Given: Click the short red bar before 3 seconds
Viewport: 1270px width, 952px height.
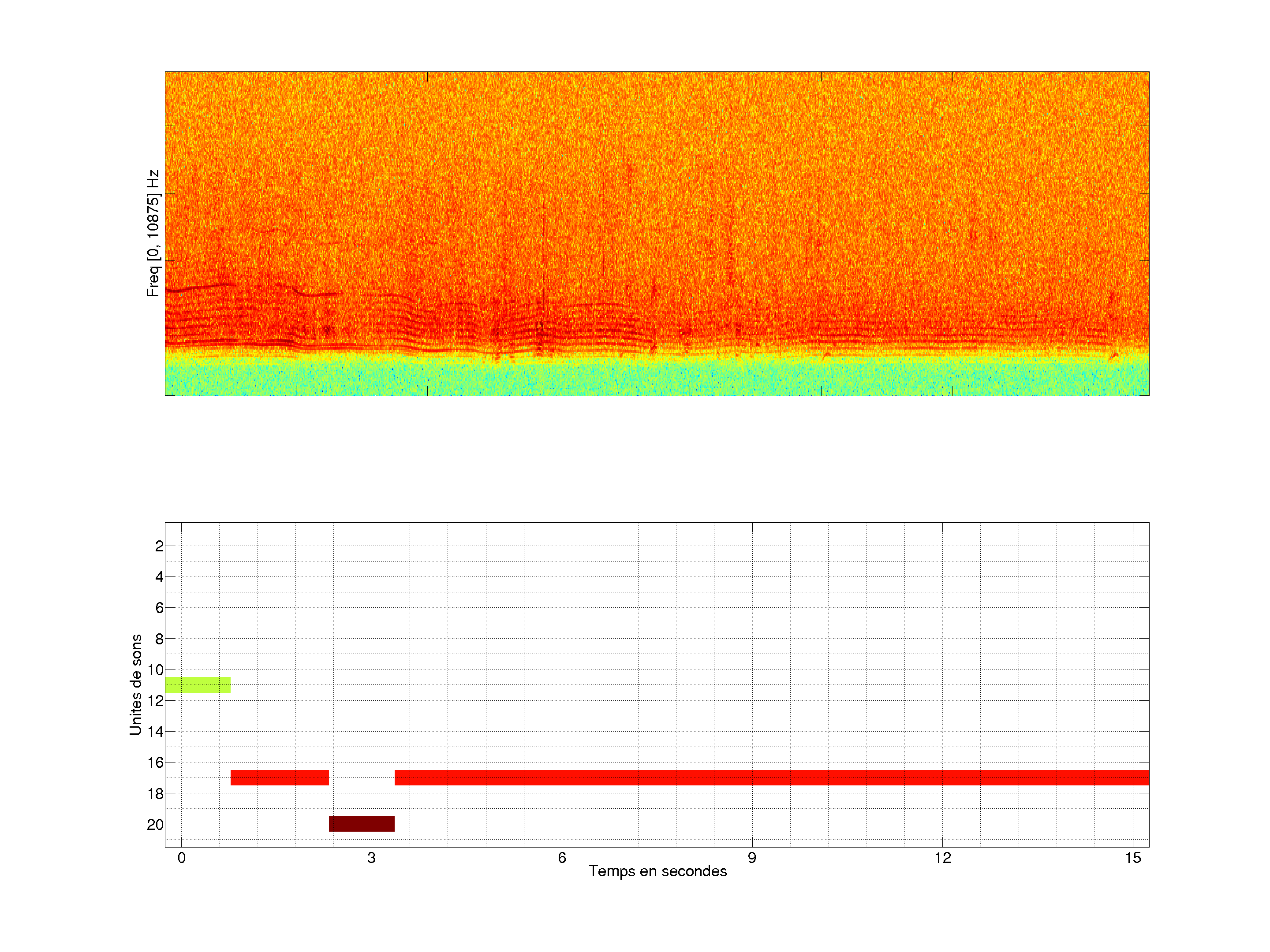Looking at the screenshot, I should pos(280,777).
